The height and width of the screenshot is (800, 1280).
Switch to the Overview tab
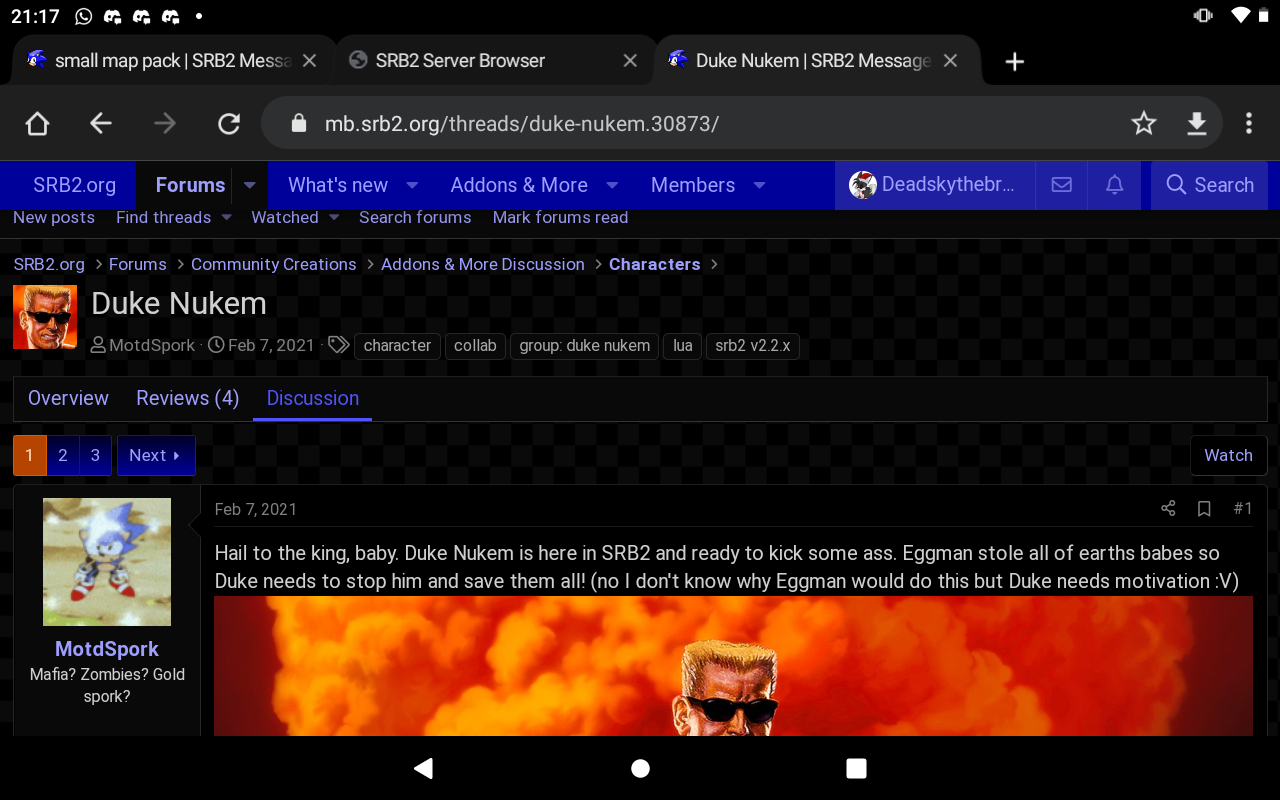[x=68, y=398]
